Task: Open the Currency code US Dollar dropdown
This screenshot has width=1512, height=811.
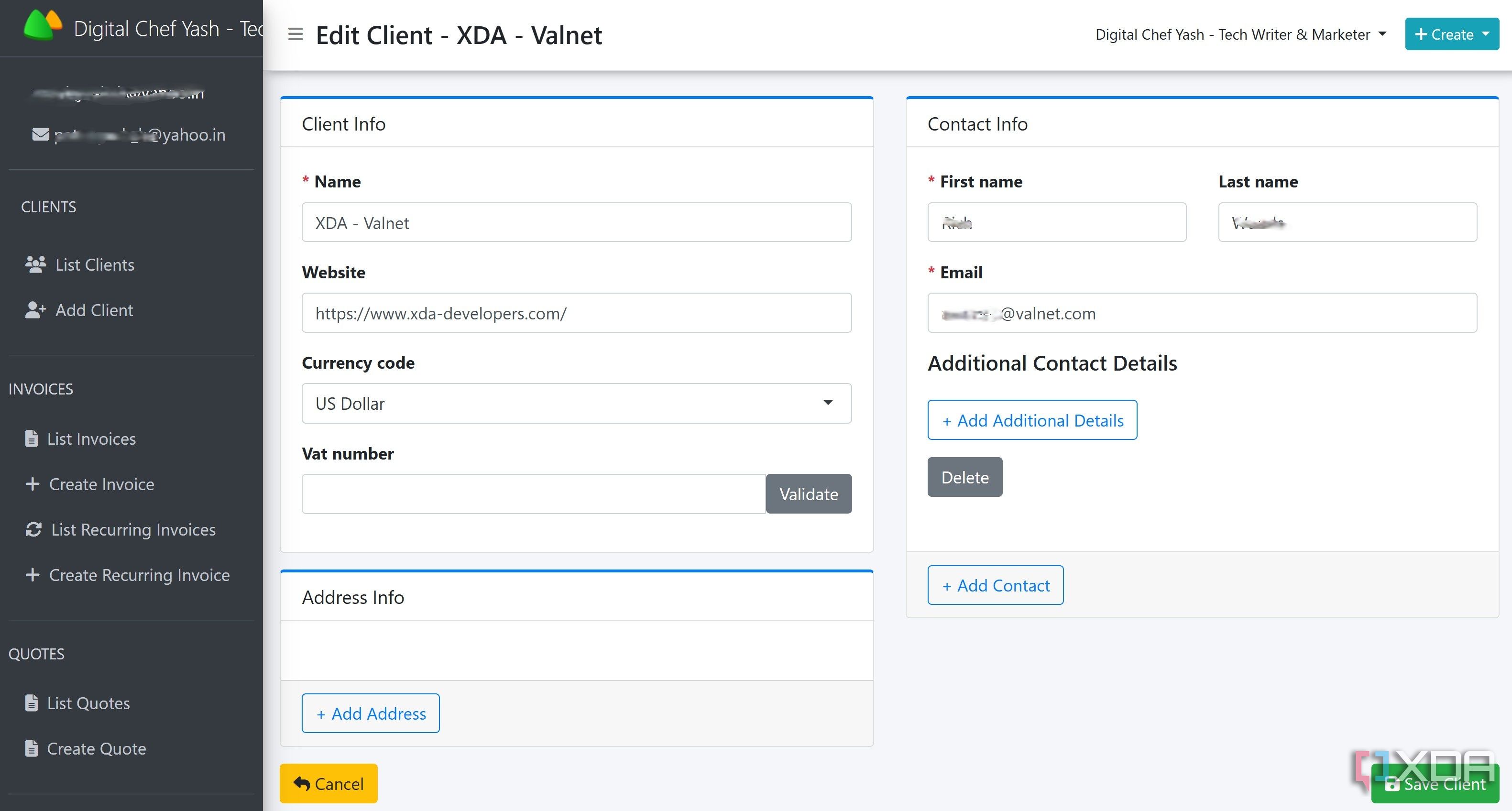Action: point(576,403)
